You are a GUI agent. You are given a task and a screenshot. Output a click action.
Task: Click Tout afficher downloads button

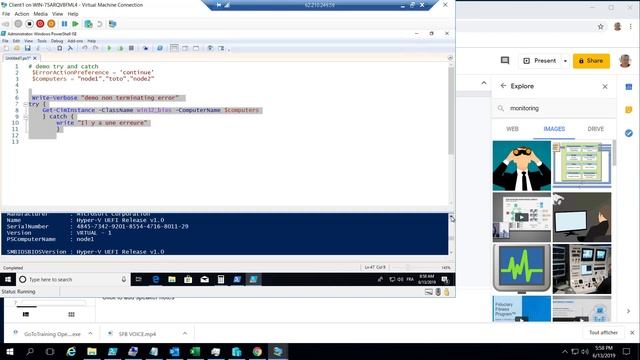[603, 333]
